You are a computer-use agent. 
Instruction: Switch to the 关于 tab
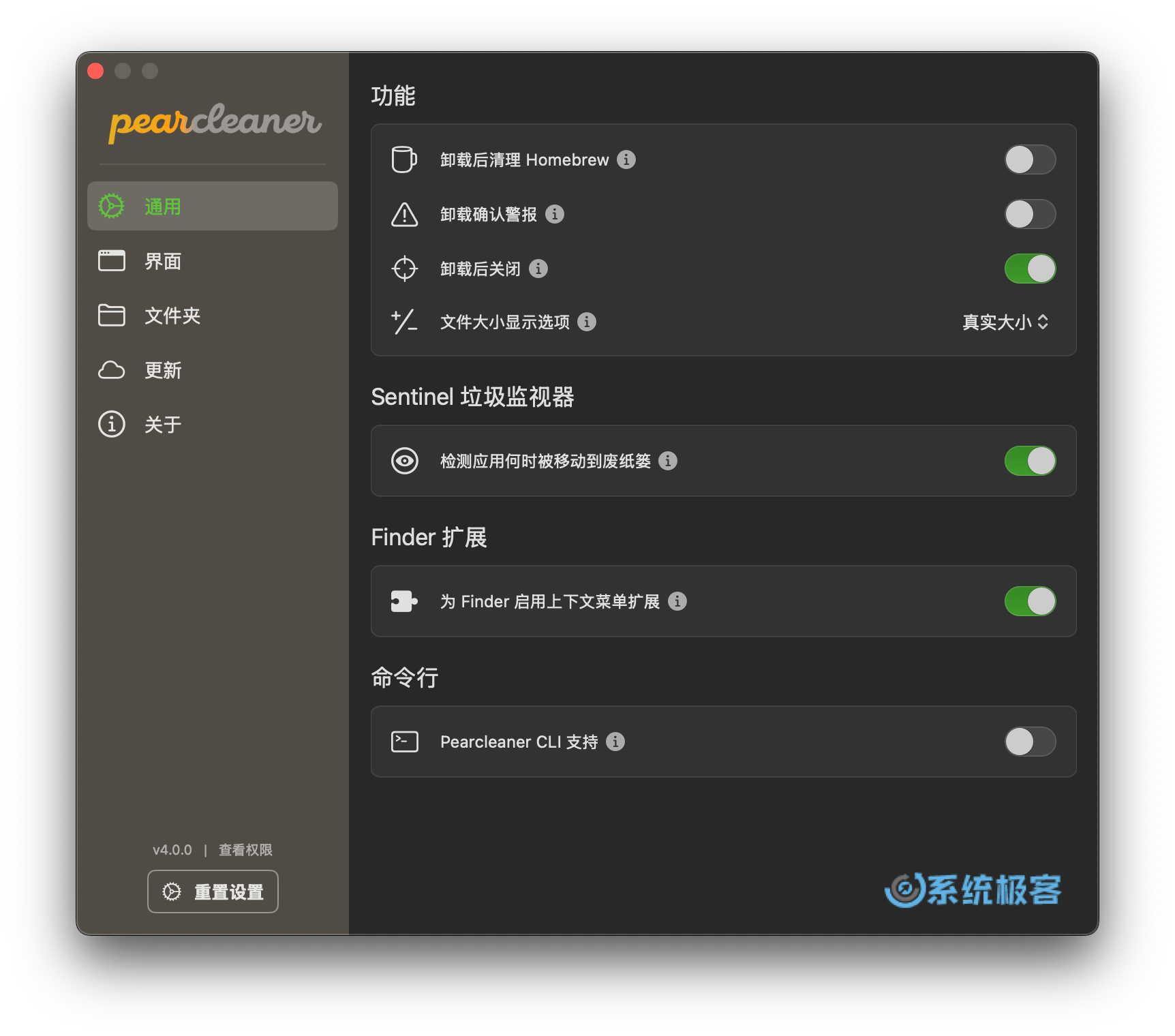(213, 424)
